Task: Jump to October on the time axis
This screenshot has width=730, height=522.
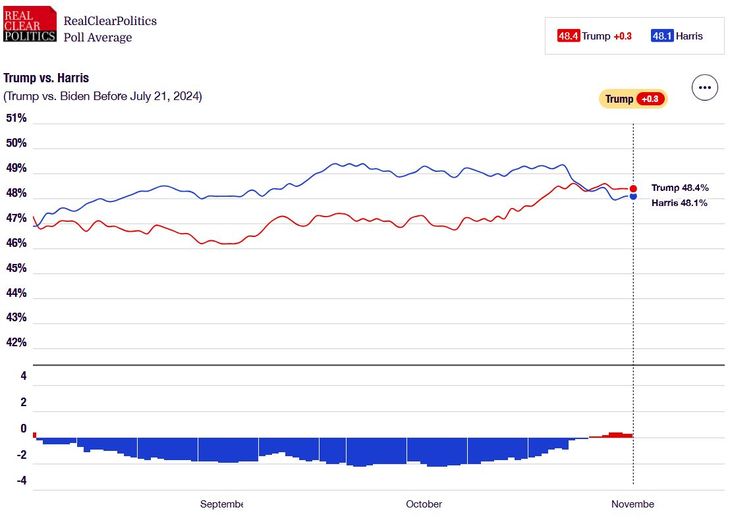Action: click(x=424, y=504)
